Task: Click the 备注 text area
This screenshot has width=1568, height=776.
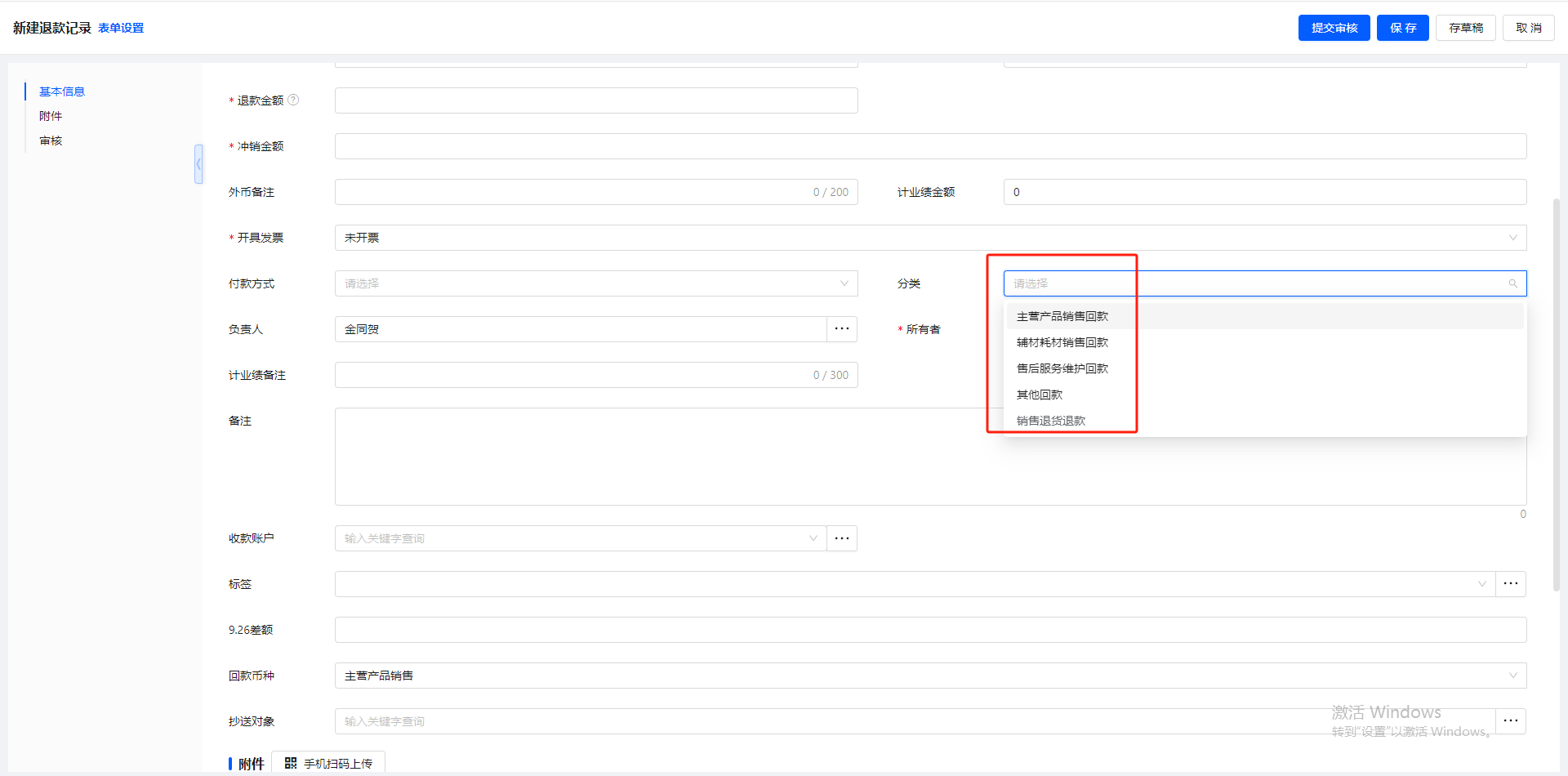Action: click(931, 457)
